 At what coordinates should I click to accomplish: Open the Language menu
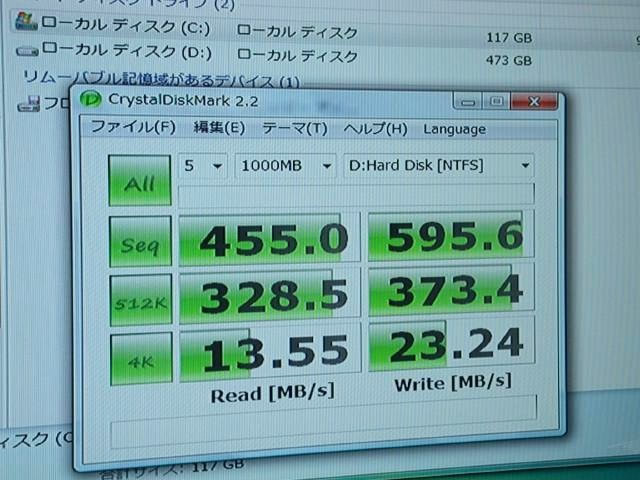pyautogui.click(x=454, y=129)
